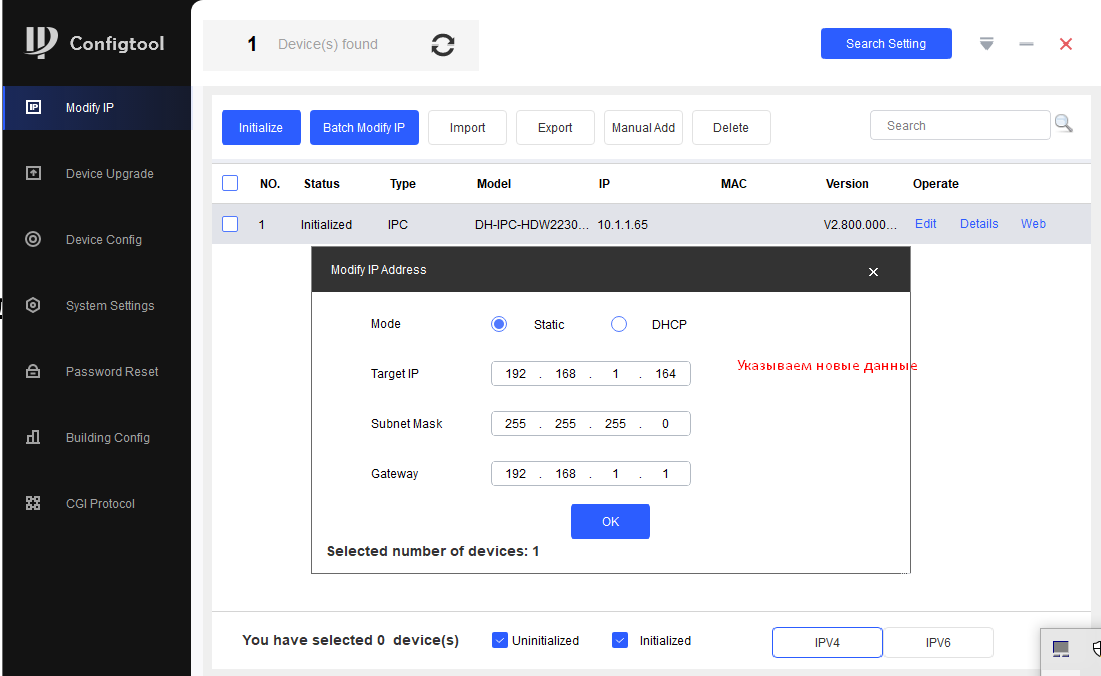
Task: Click the Export button
Action: tap(555, 127)
